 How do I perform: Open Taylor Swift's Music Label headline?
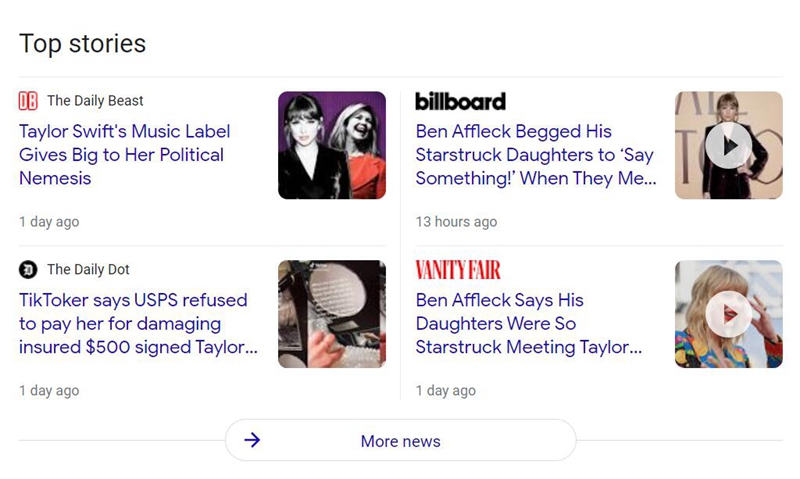click(125, 155)
